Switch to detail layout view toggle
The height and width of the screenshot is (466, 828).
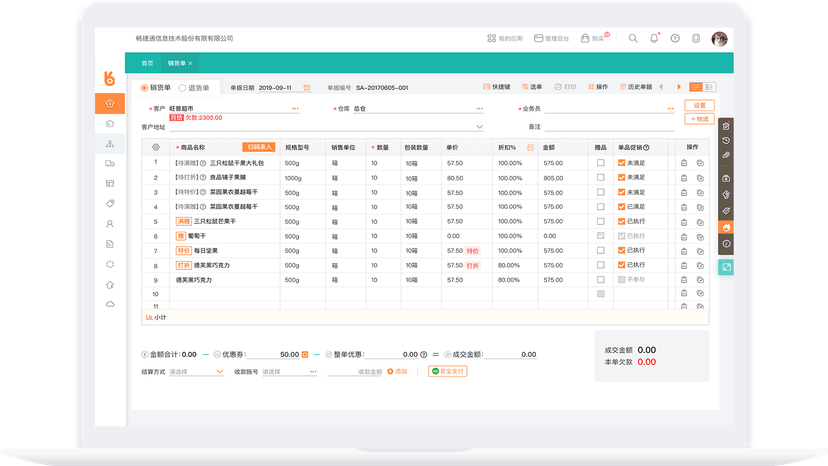coord(709,87)
